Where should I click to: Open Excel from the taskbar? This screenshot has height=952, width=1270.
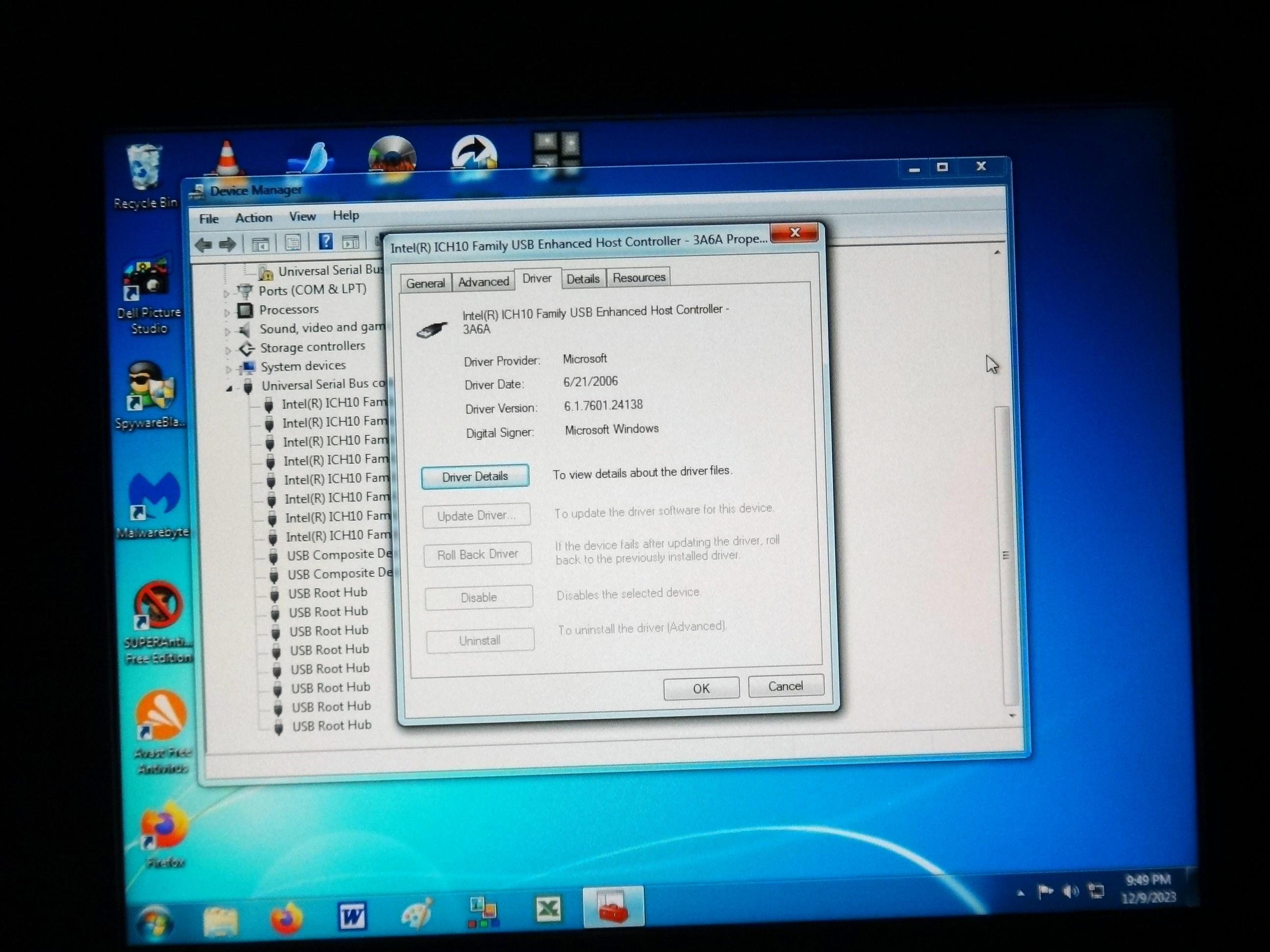(548, 909)
